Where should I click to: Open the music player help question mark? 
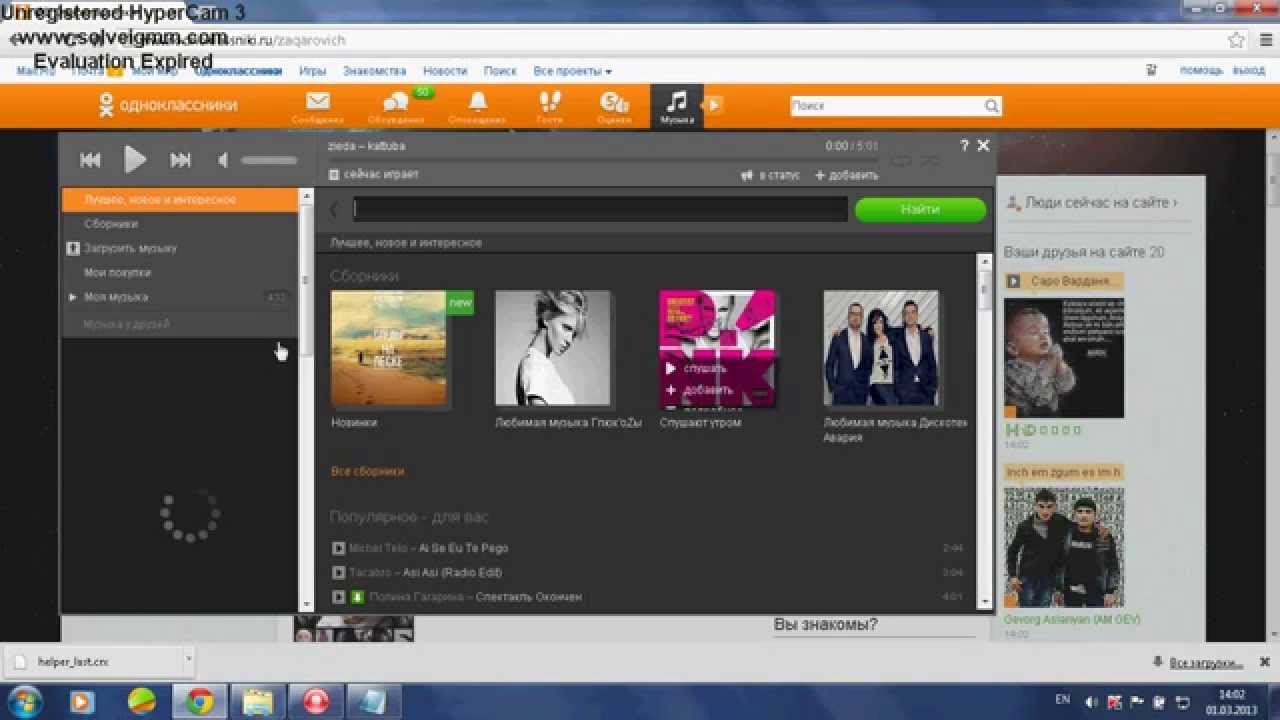pyautogui.click(x=964, y=145)
